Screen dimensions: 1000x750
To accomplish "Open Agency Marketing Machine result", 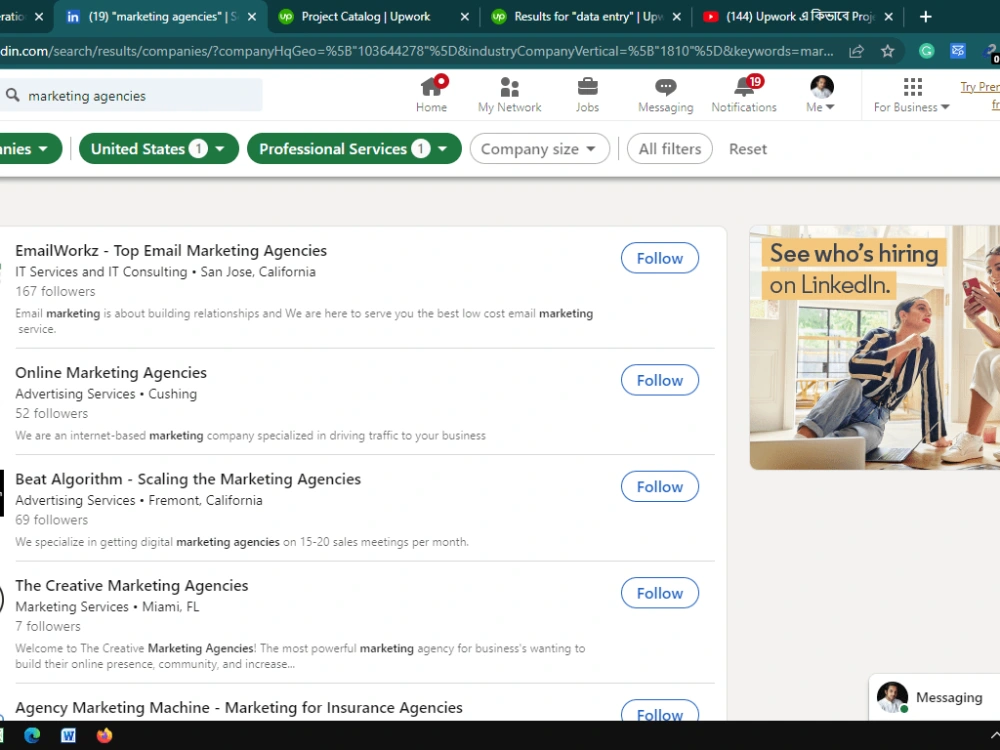I will point(239,707).
